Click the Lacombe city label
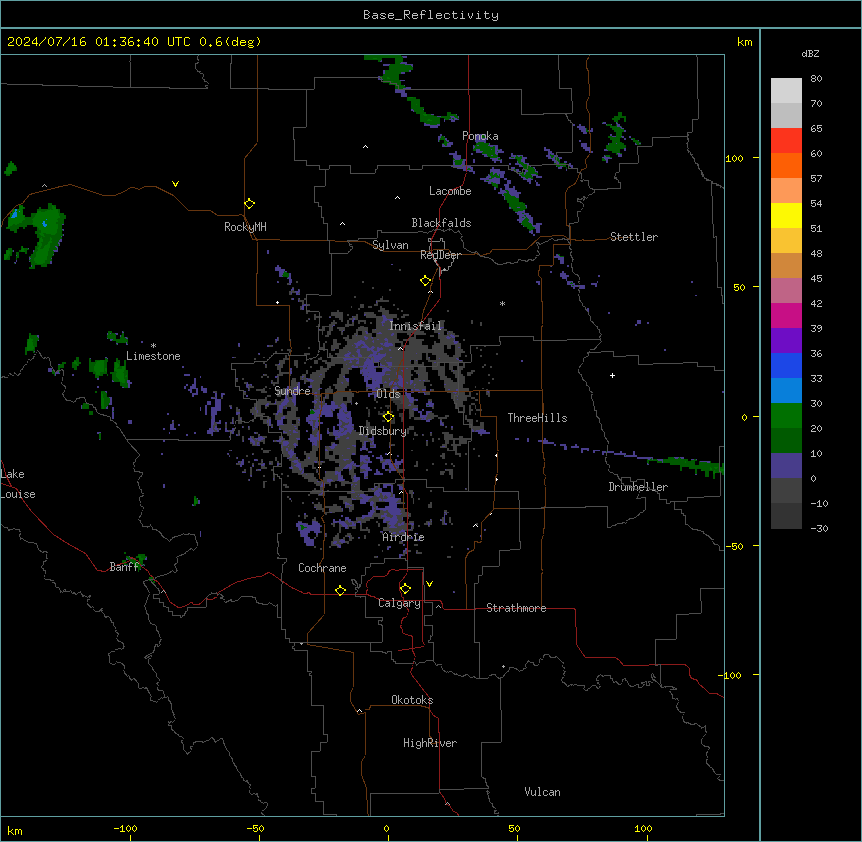The height and width of the screenshot is (842, 862). coord(450,191)
